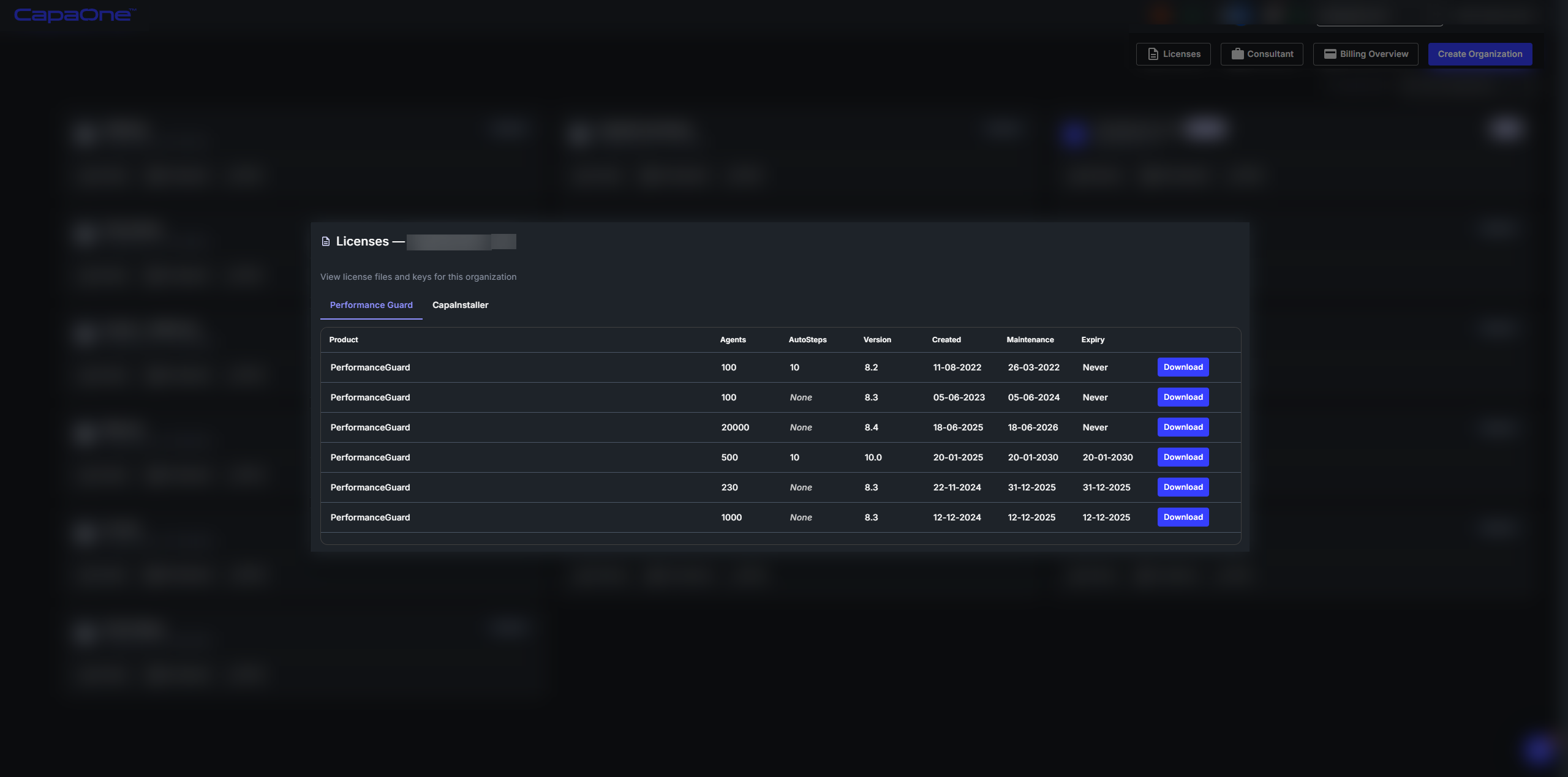Click the Expiry column header
This screenshot has height=777, width=1568.
[x=1093, y=340]
